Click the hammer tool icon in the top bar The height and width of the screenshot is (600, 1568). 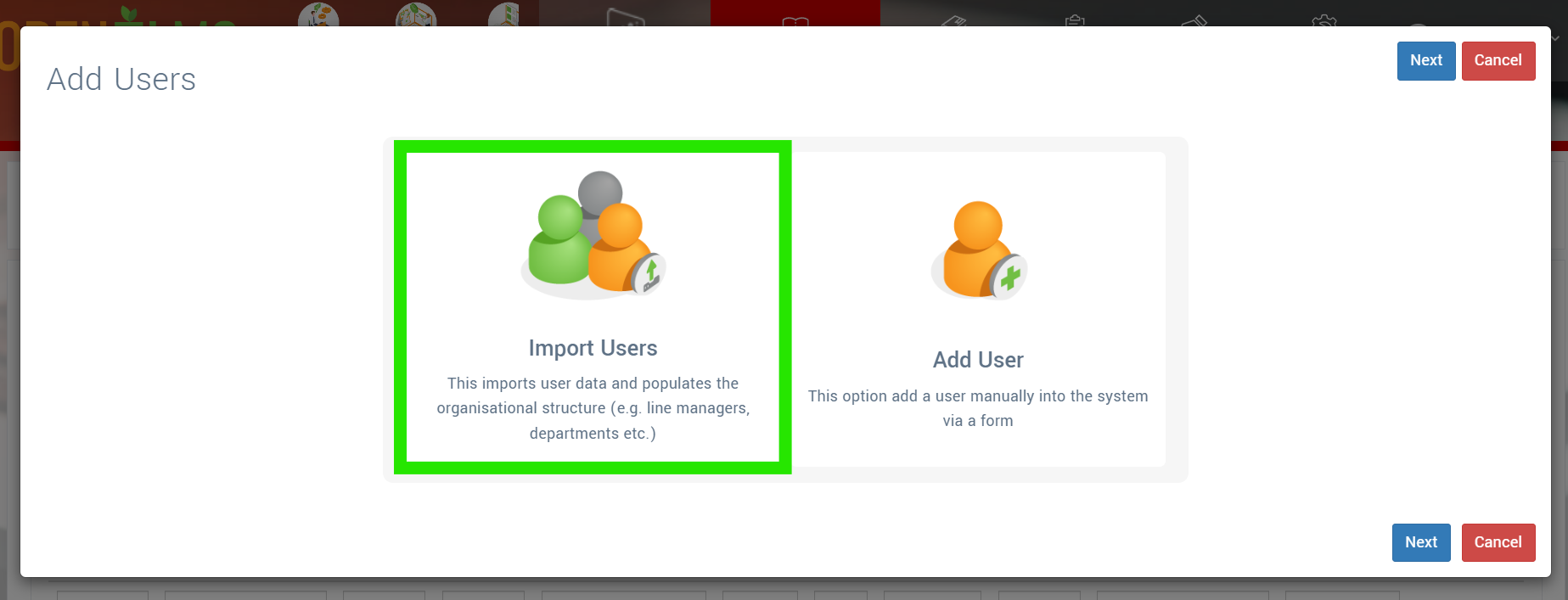click(1195, 20)
